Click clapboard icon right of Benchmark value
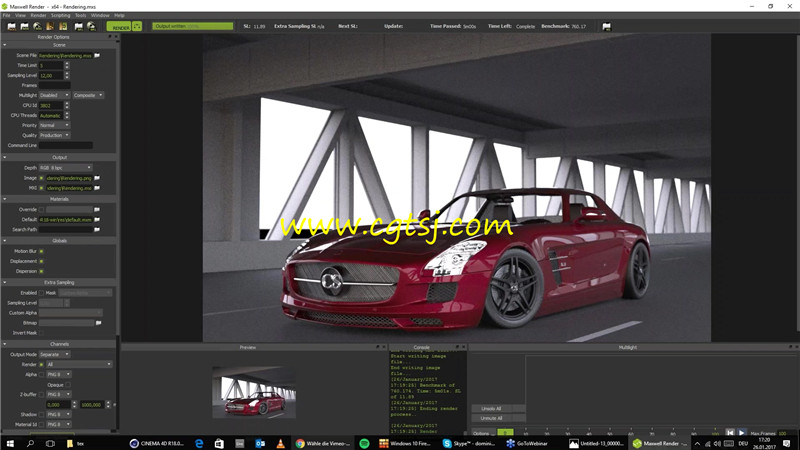 coord(606,27)
